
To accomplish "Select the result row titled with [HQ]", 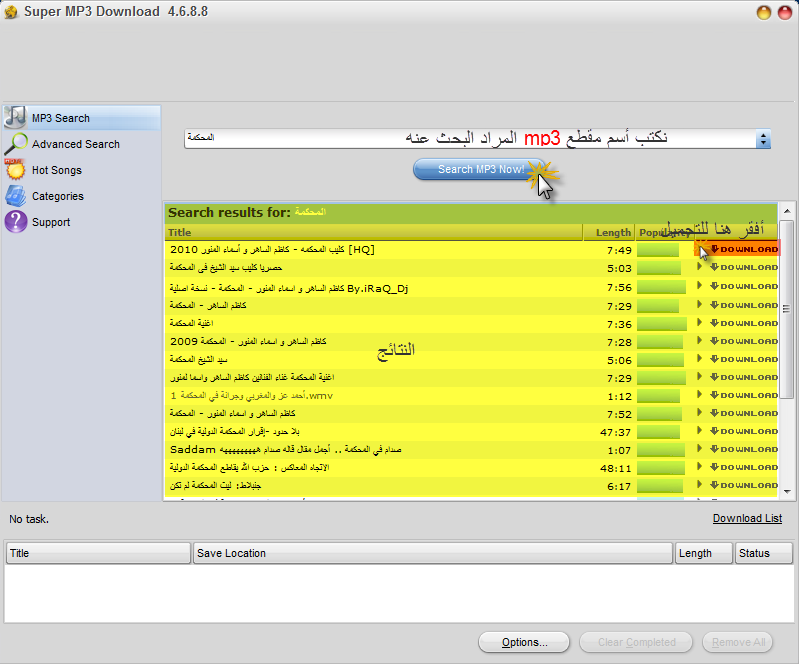I will click(x=471, y=250).
